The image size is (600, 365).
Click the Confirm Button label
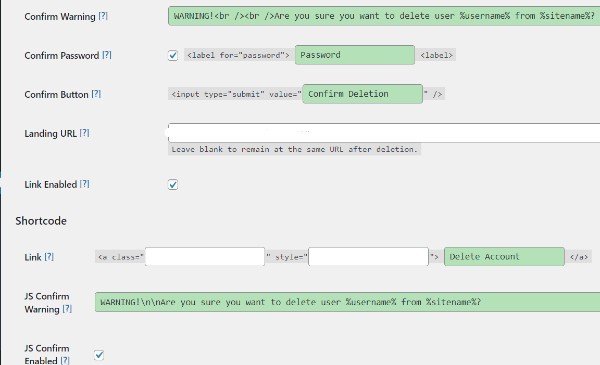click(56, 95)
